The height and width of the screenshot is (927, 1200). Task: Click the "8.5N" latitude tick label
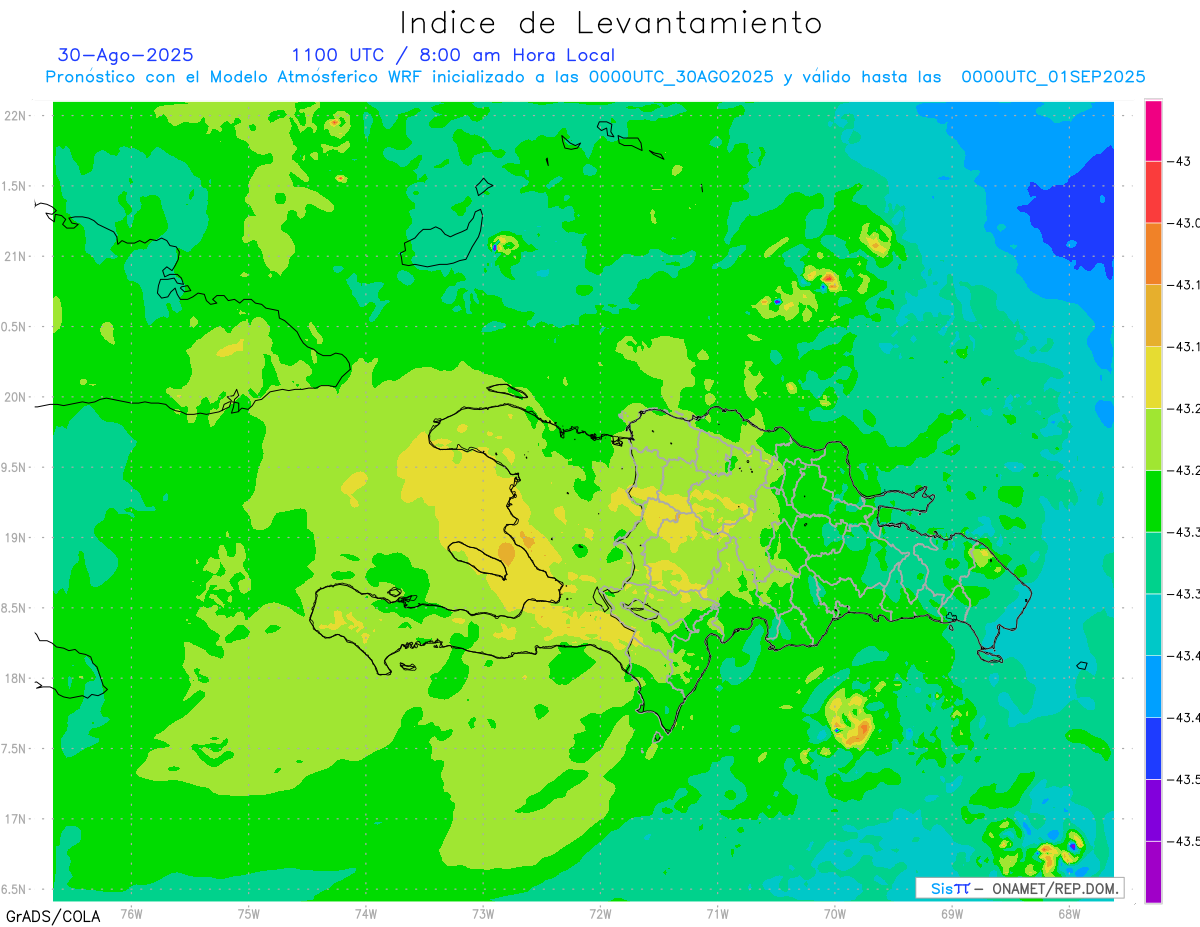click(15, 608)
